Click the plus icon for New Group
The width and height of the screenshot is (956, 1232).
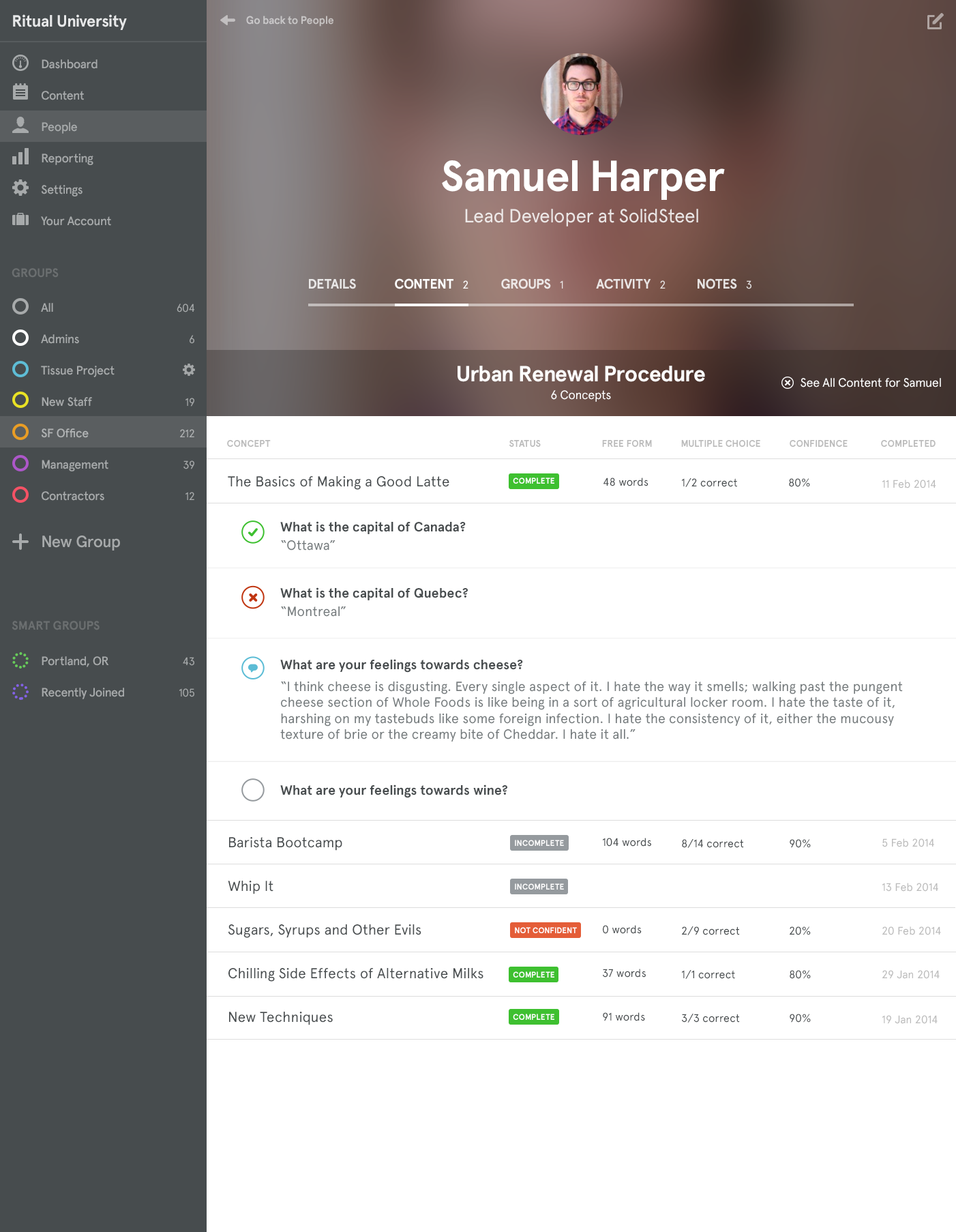(20, 542)
